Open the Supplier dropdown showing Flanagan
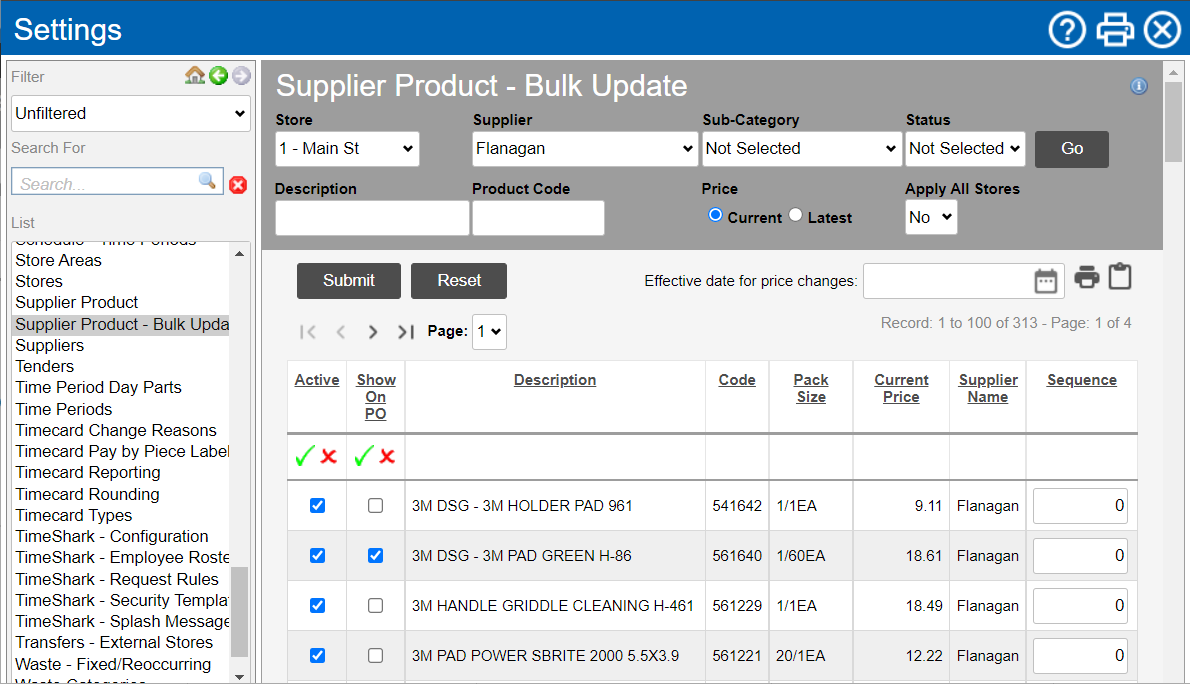Viewport: 1190px width, 684px height. (585, 149)
